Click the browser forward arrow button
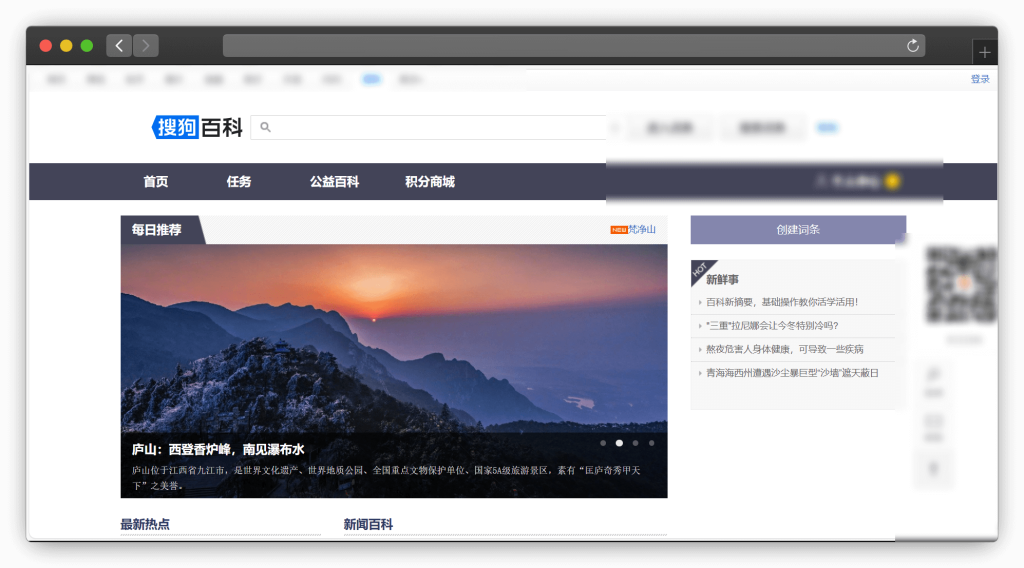Image resolution: width=1024 pixels, height=568 pixels. click(x=146, y=46)
